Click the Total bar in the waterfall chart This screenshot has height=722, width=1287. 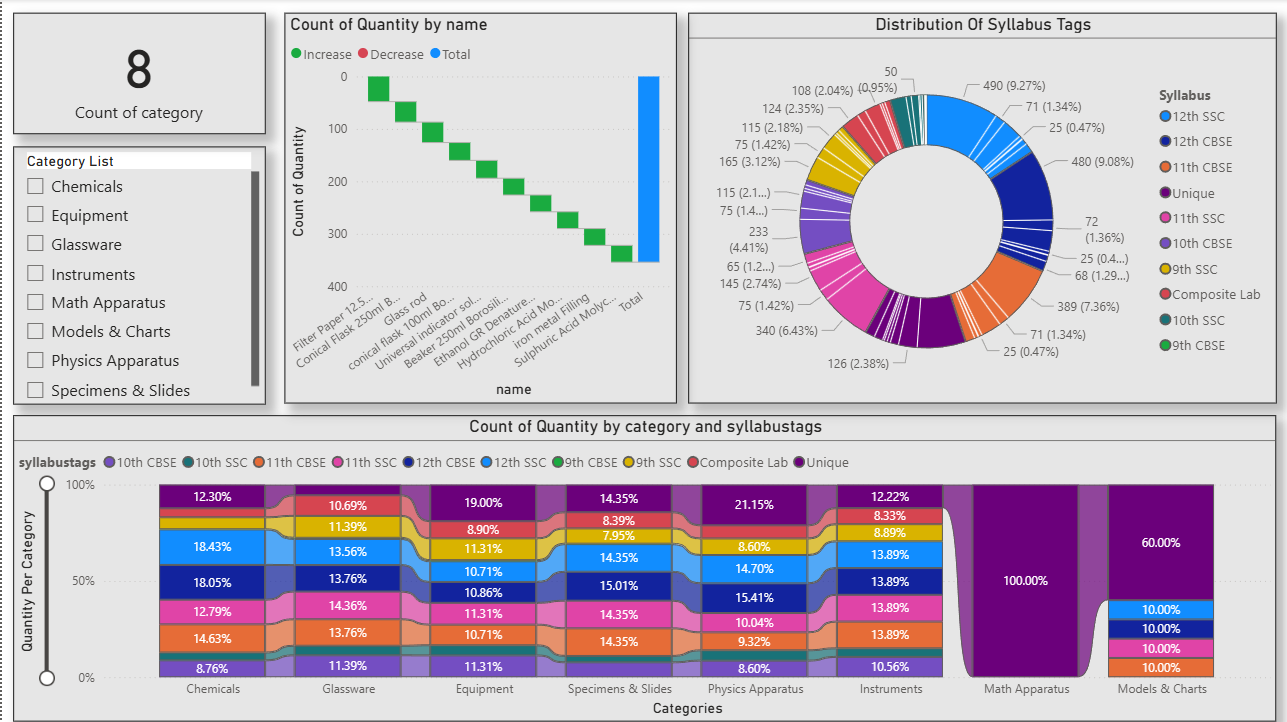click(650, 170)
